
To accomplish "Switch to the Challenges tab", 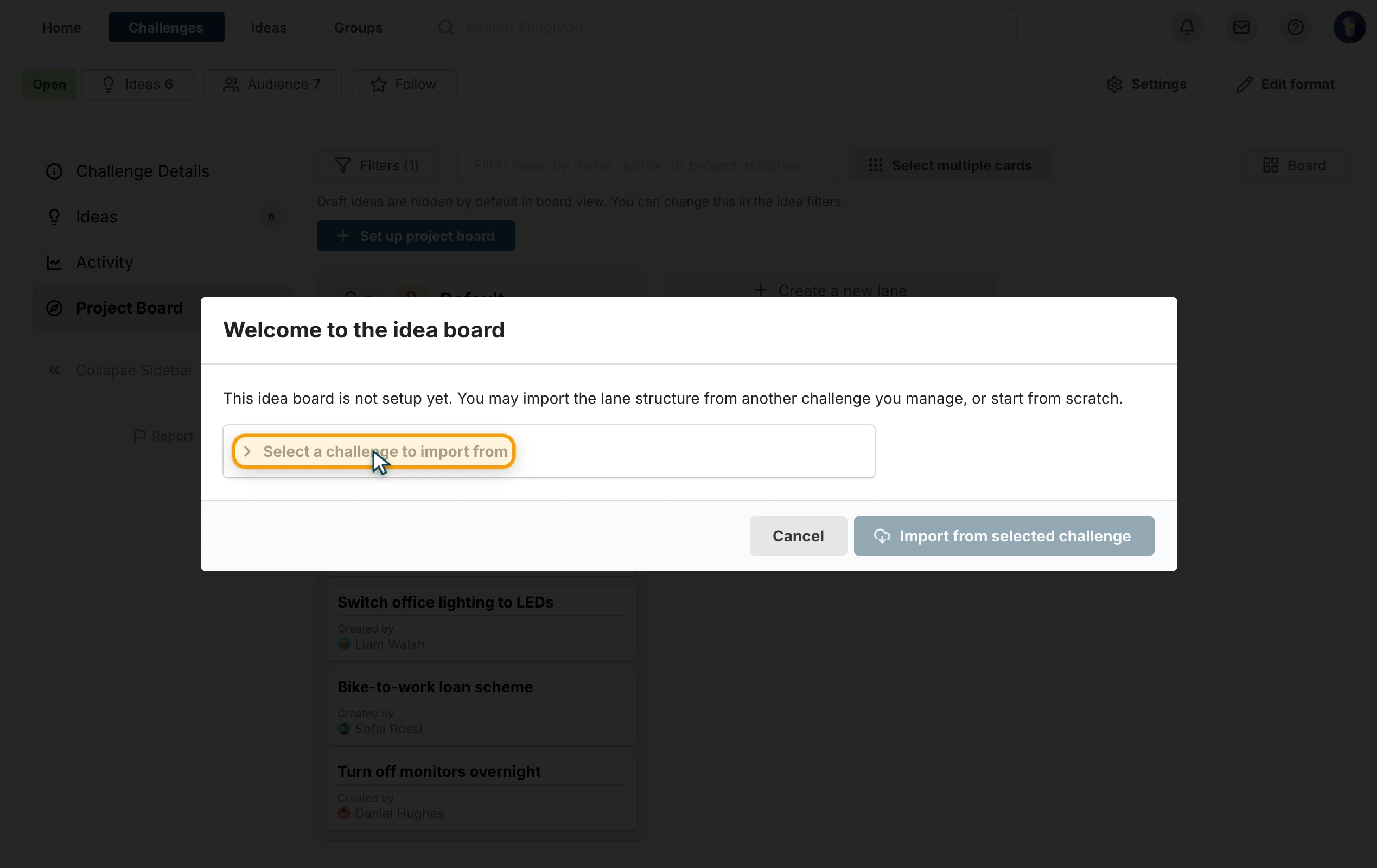I will (x=166, y=27).
